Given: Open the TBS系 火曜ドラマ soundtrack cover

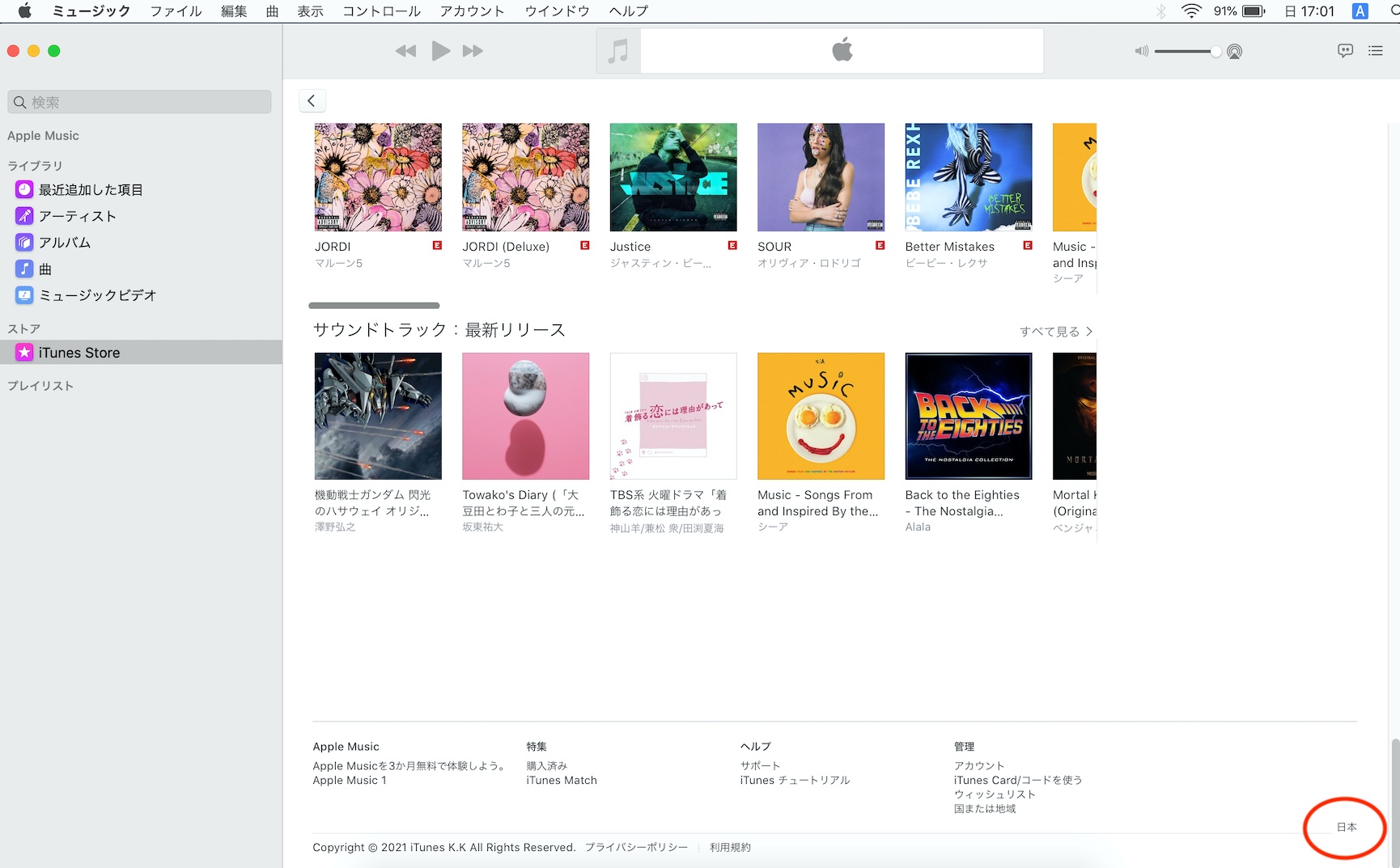Looking at the screenshot, I should coord(673,416).
